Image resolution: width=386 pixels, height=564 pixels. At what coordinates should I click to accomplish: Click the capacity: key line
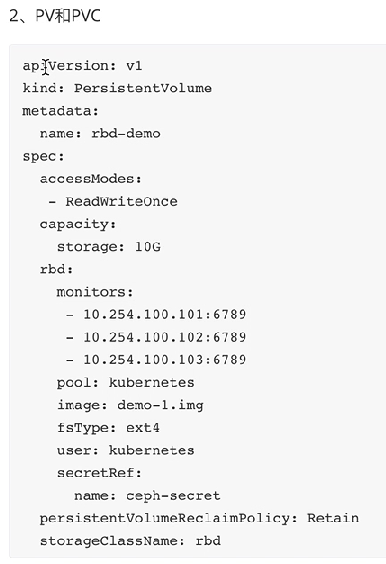click(x=78, y=224)
